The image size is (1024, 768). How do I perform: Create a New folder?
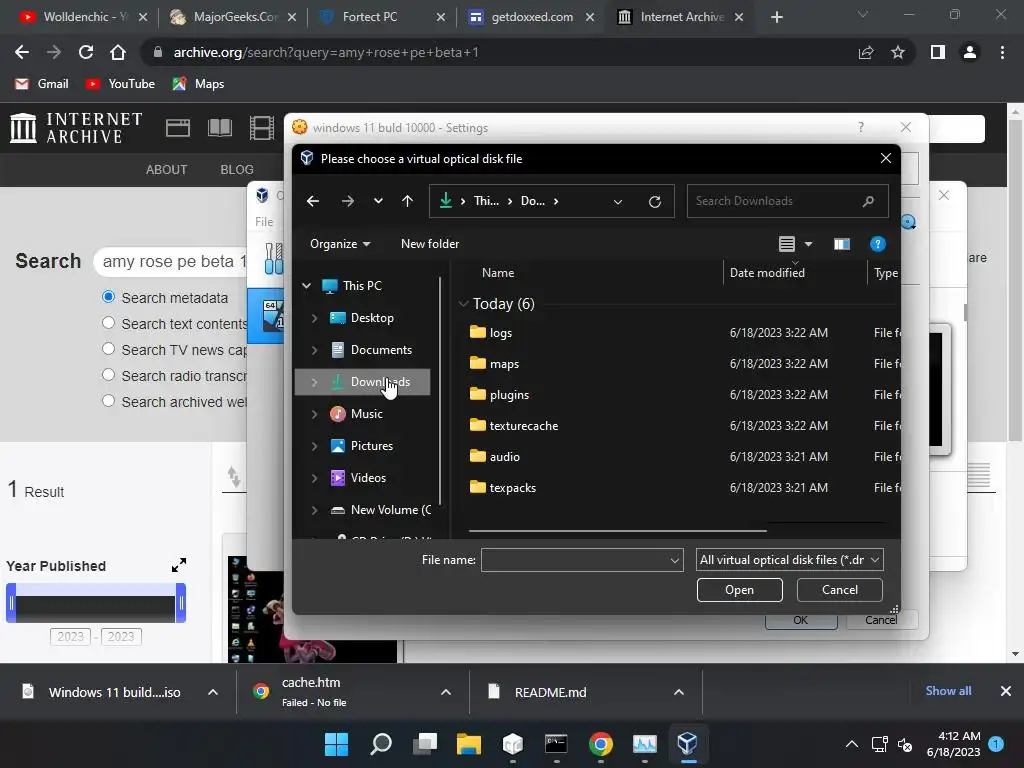pyautogui.click(x=430, y=244)
